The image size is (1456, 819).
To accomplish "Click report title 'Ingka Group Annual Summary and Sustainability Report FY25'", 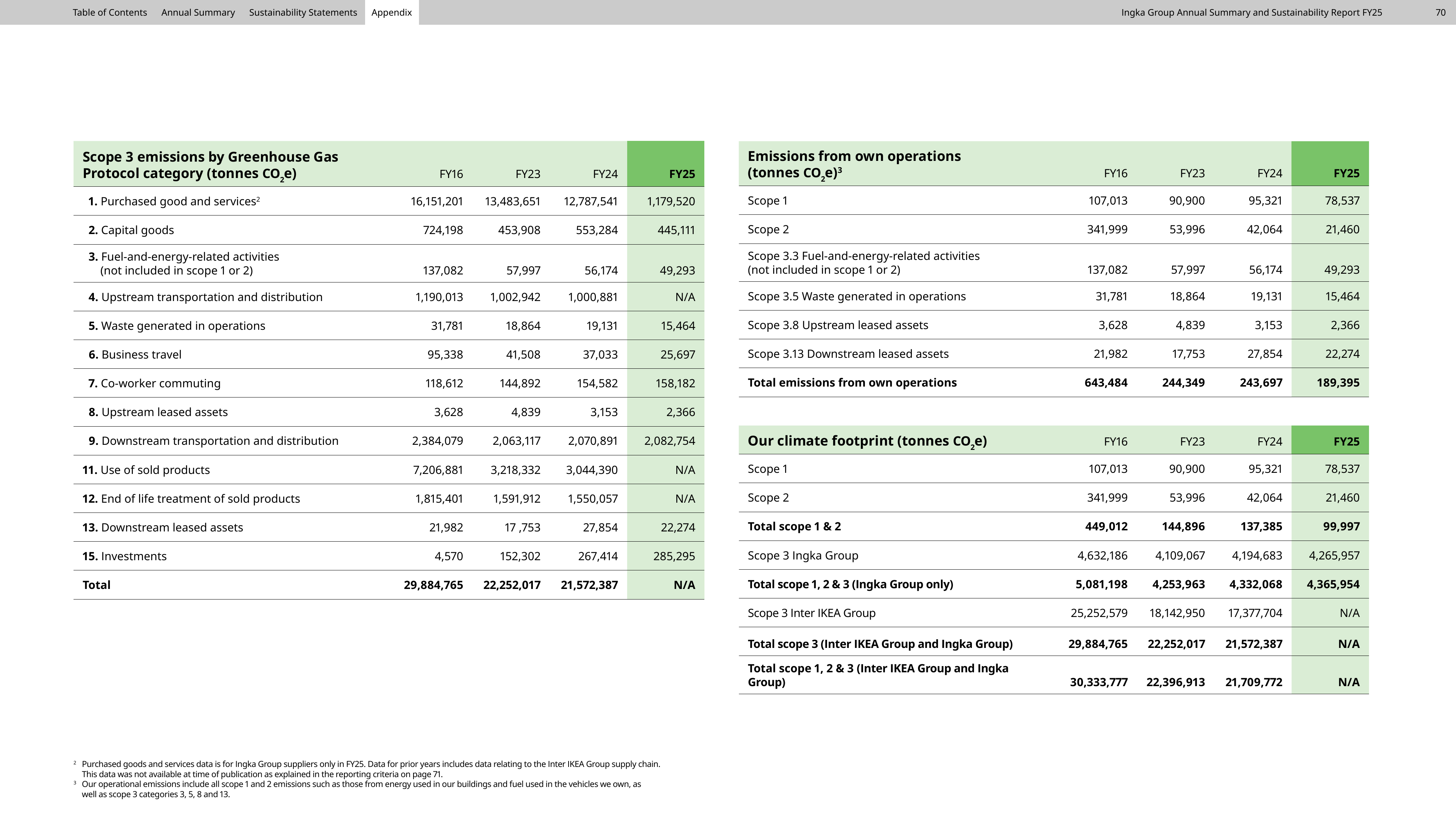I will click(1251, 12).
